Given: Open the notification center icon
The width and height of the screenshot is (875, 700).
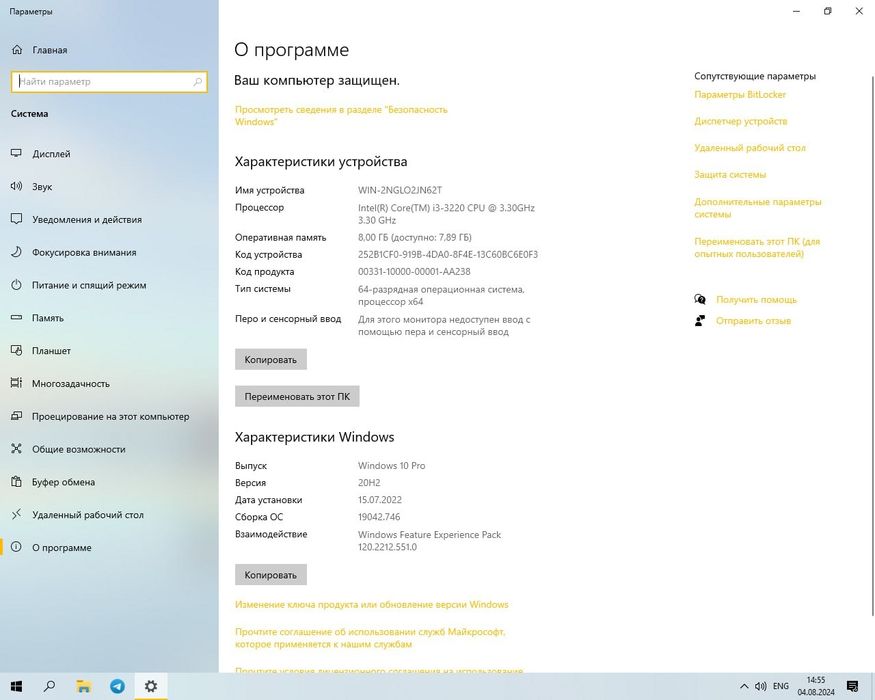Looking at the screenshot, I should (852, 686).
